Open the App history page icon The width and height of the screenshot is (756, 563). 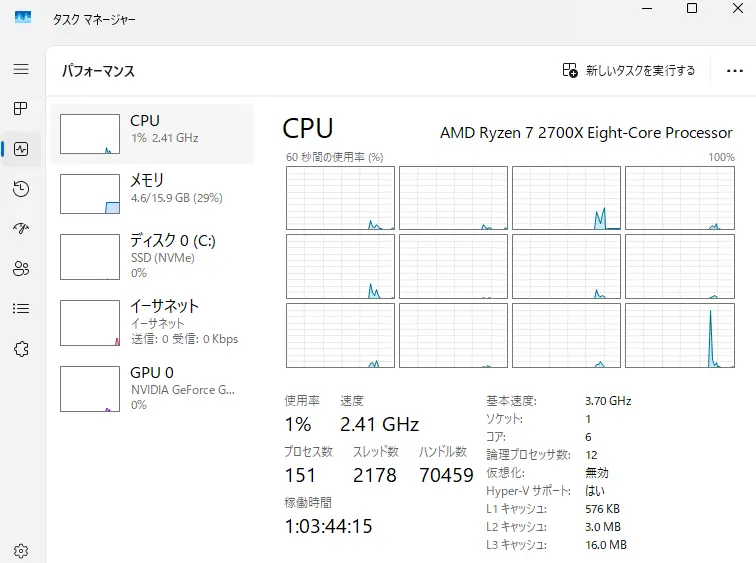click(x=21, y=189)
